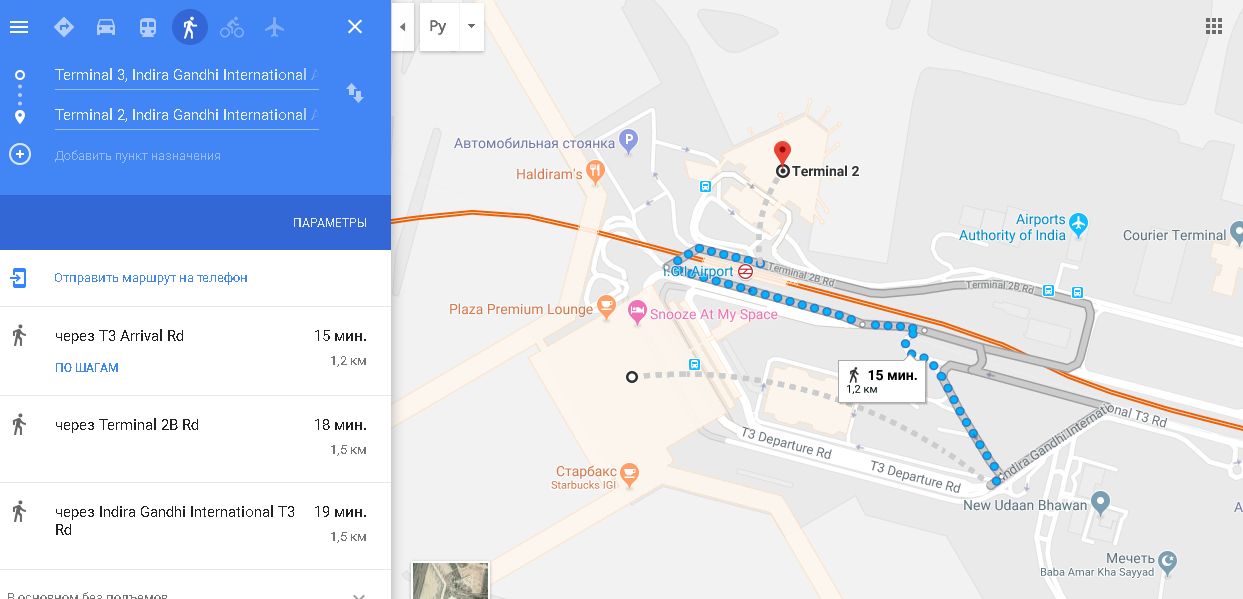Open the input language dropdown arrow
This screenshot has height=599, width=1243.
[471, 27]
